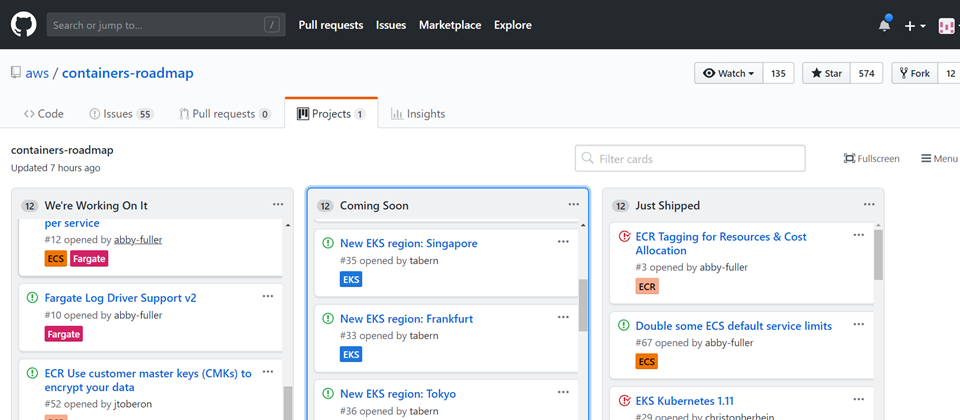Image resolution: width=960 pixels, height=420 pixels.
Task: Click closed-issue icon on EKS Kubernetes 1.11
Action: (x=624, y=401)
